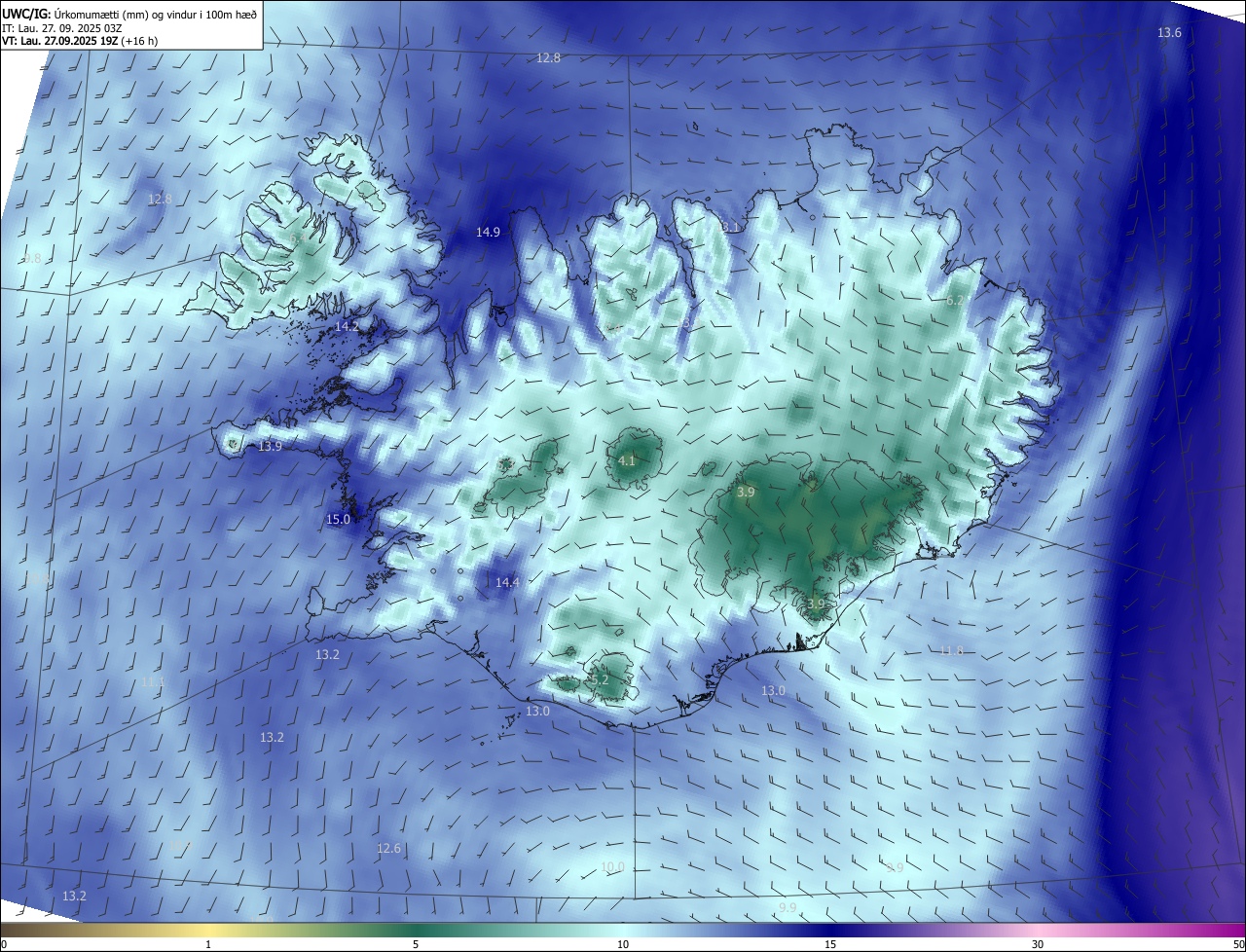The width and height of the screenshot is (1246, 952).
Task: Click the color scale tick label 1
Action: point(208,944)
